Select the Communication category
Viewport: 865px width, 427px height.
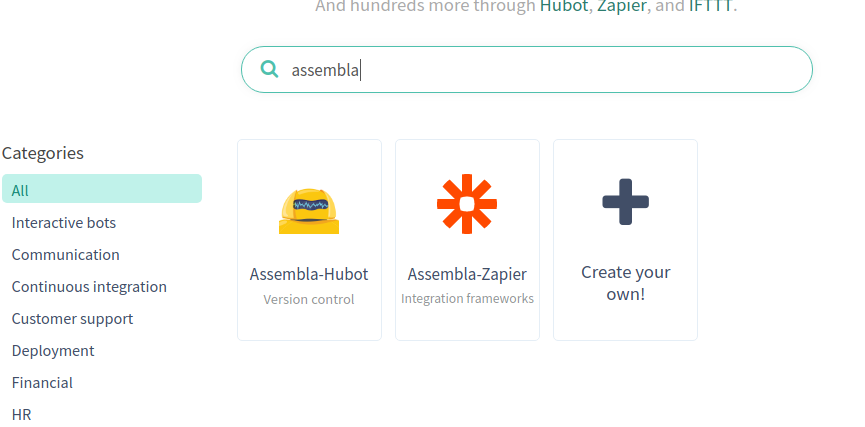[66, 255]
